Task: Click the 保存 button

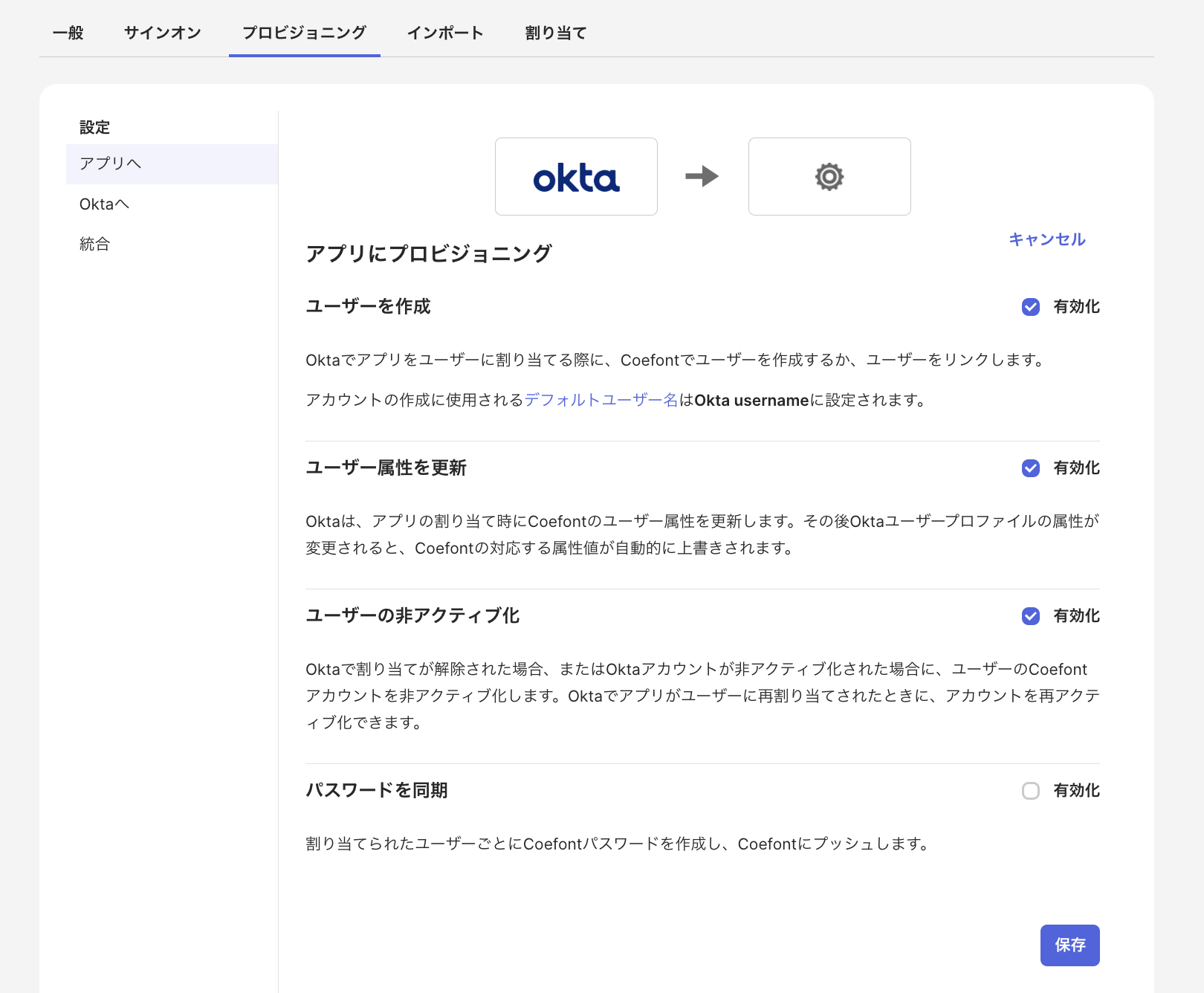Action: 1070,945
